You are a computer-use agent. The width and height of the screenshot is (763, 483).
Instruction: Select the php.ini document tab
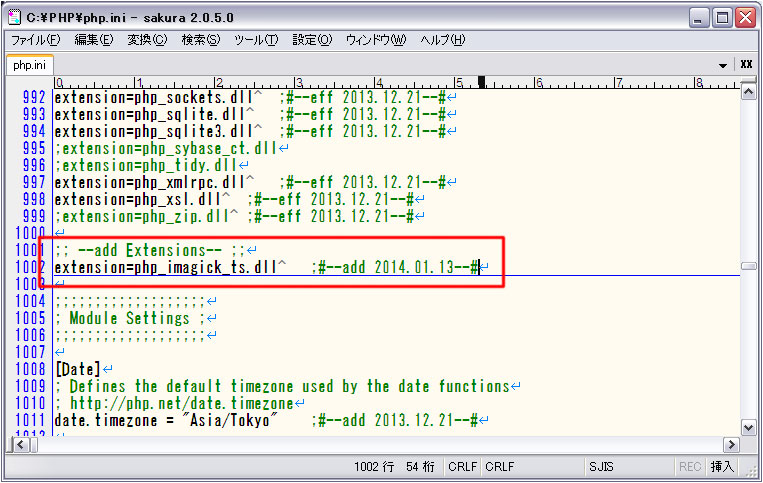[30, 65]
